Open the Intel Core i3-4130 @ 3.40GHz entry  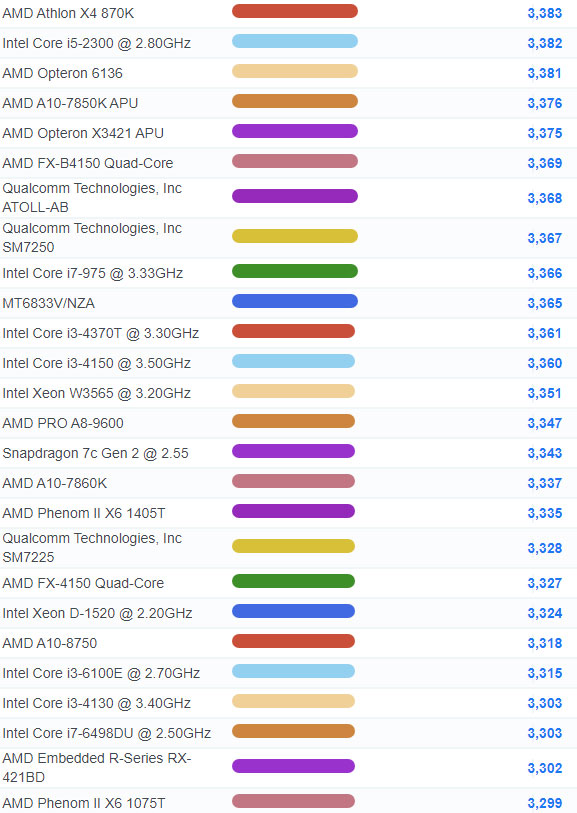96,704
